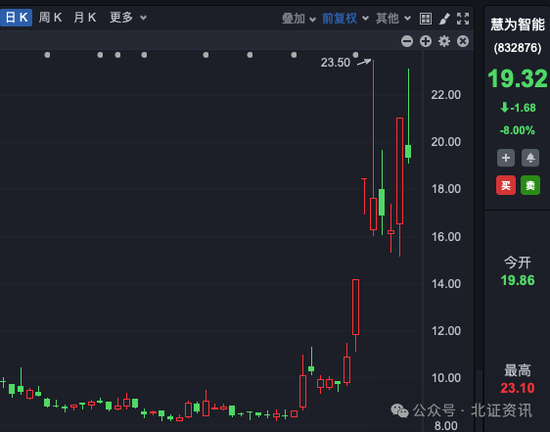
Task: Select the 日K daily chart tab
Action: click(x=16, y=17)
